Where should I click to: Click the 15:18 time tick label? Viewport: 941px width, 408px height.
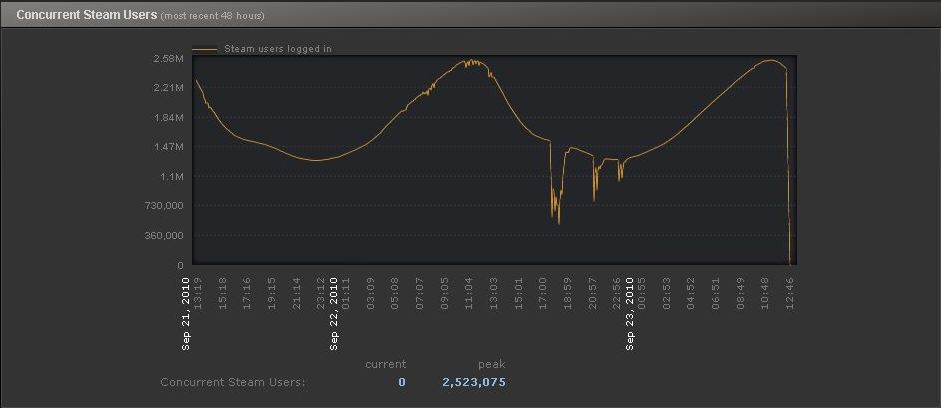click(223, 293)
